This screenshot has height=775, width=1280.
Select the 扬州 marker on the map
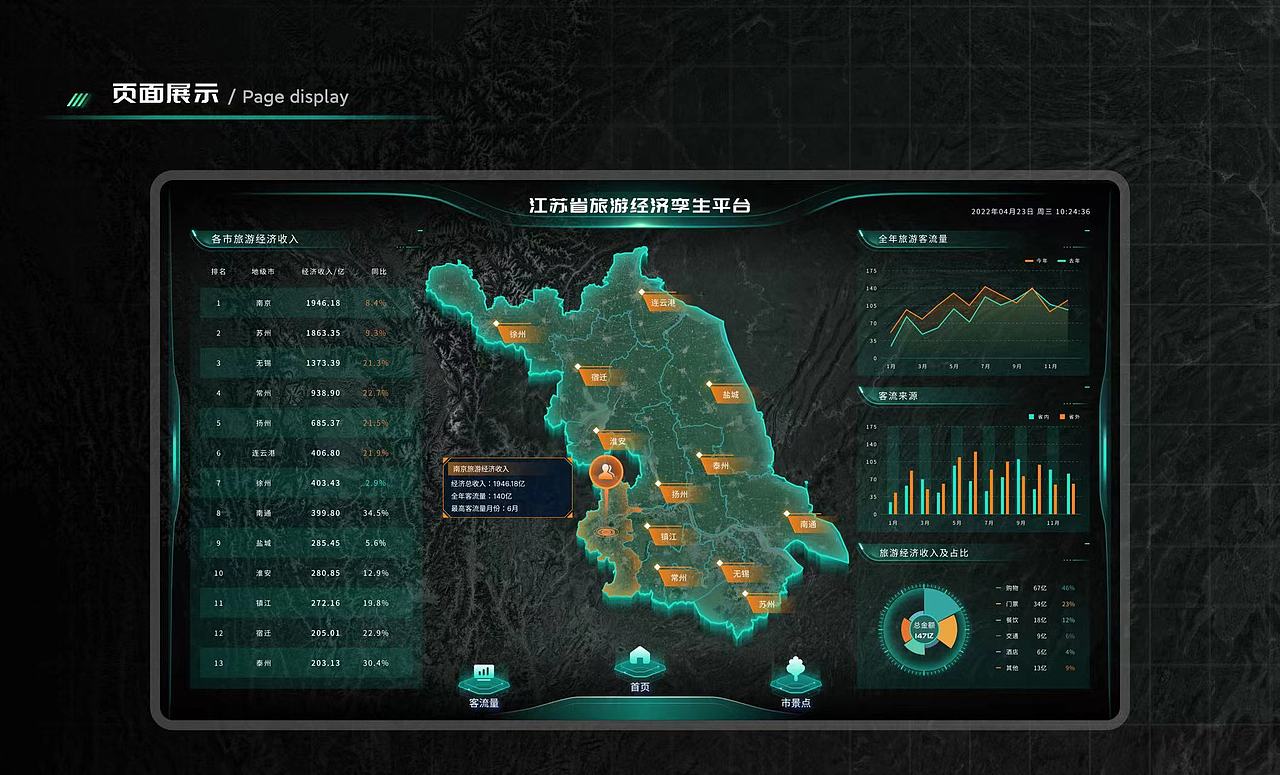678,494
